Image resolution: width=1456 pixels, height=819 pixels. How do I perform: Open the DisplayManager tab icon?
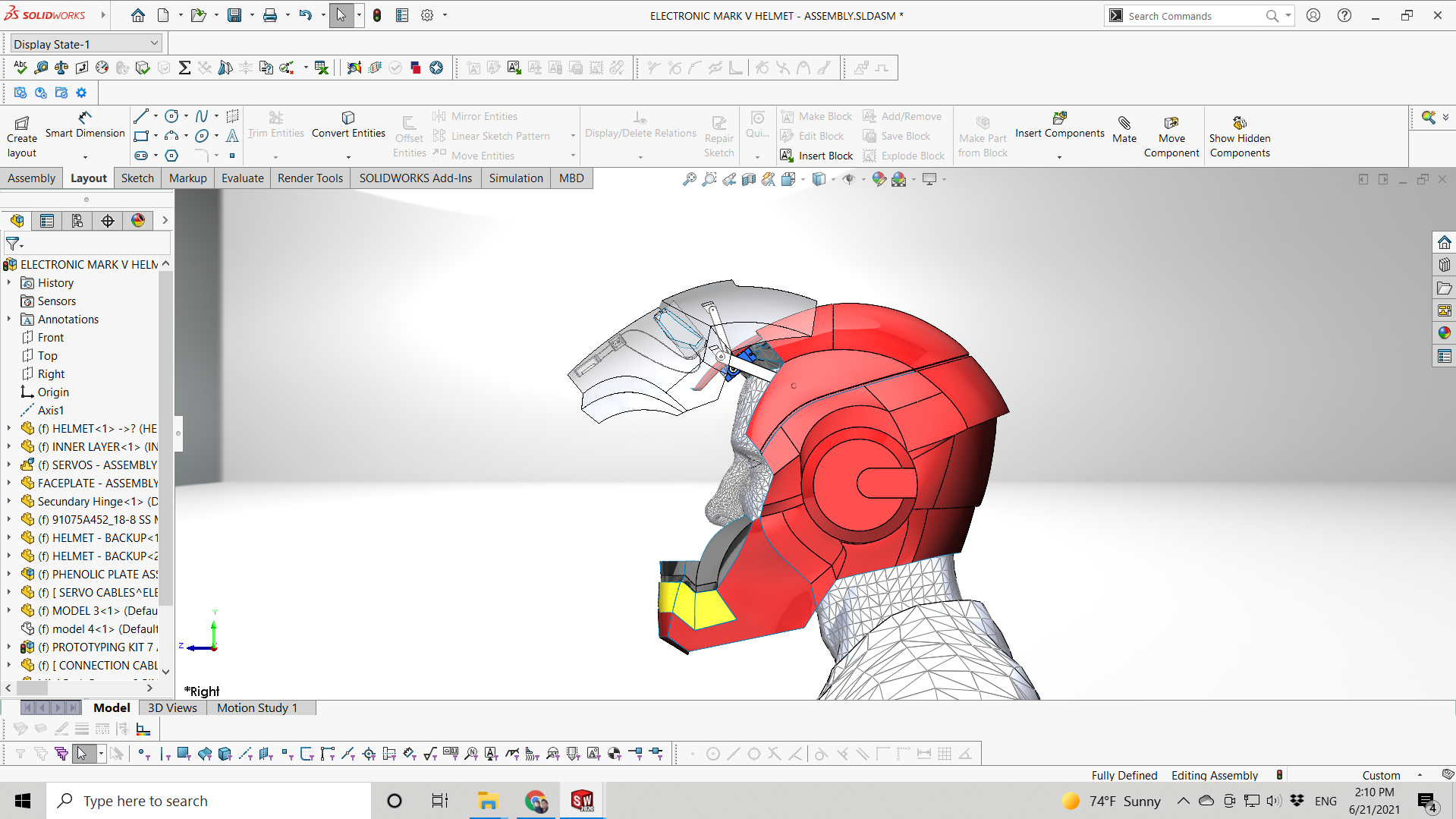[138, 221]
